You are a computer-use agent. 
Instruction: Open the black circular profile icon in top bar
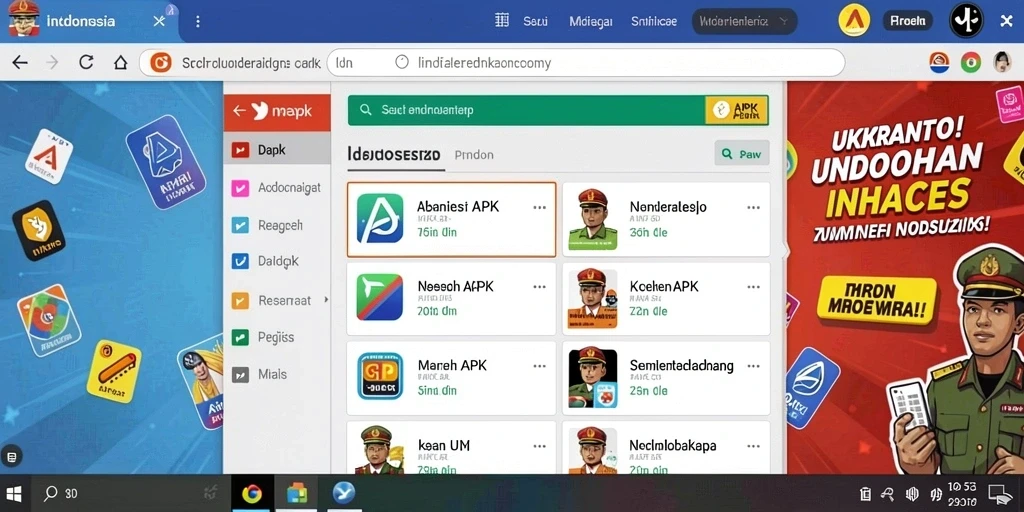click(x=966, y=20)
